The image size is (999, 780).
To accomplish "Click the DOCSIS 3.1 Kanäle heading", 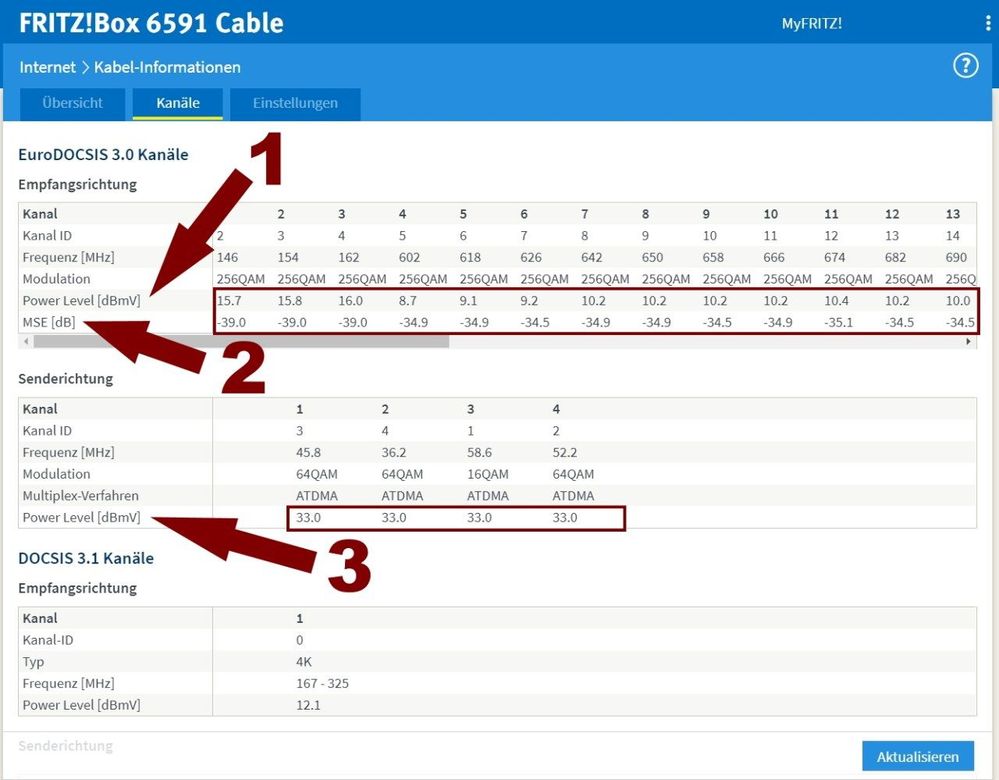I will click(x=86, y=558).
